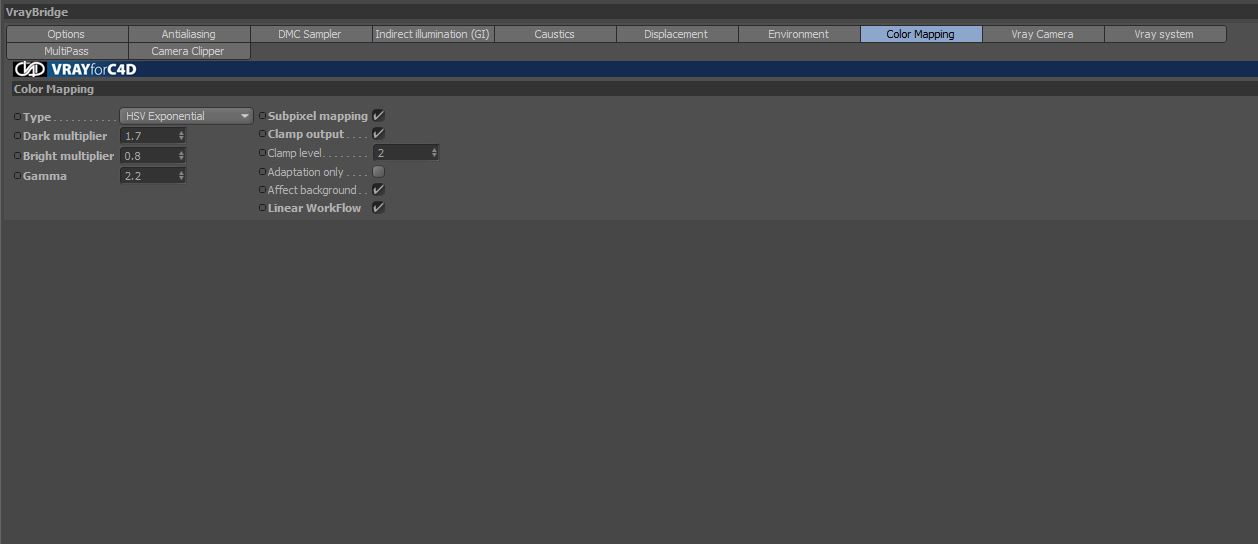The height and width of the screenshot is (544, 1258).
Task: Click the Clamp level spinner arrows
Action: click(434, 153)
